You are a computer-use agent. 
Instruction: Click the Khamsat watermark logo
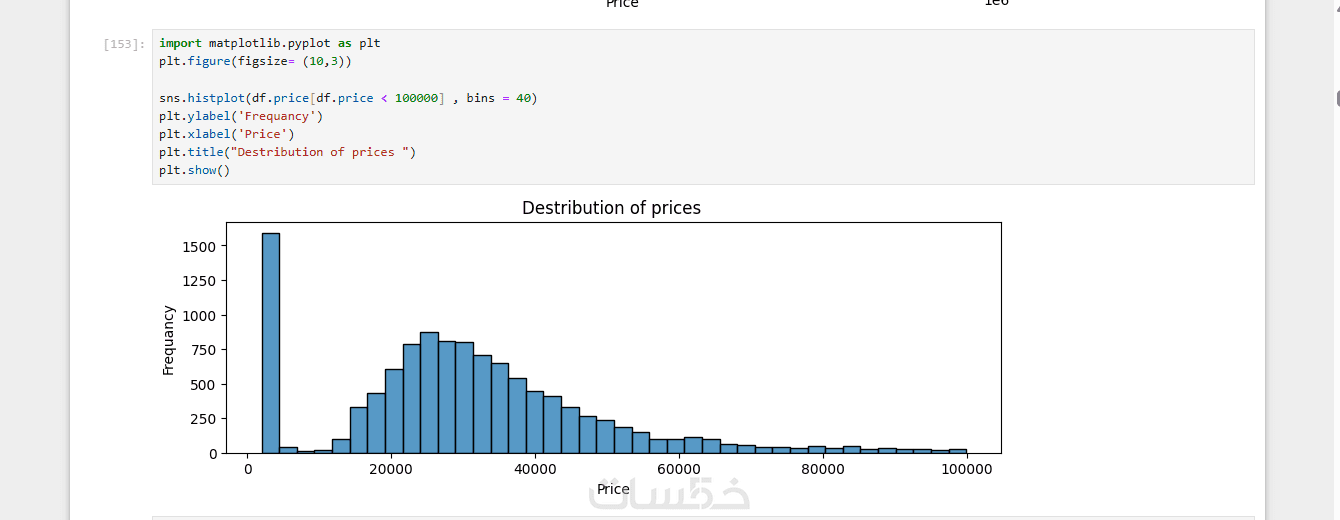668,493
